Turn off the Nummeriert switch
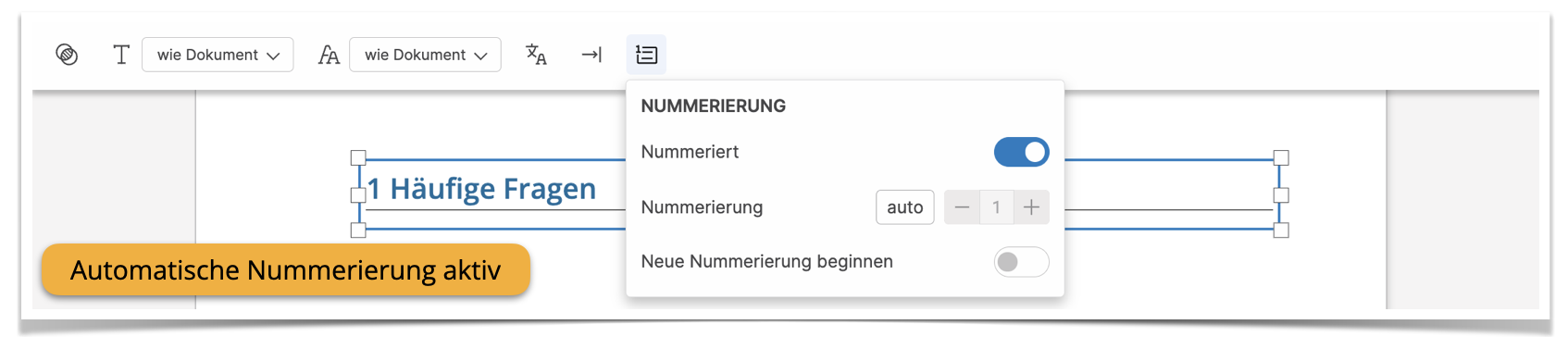Image resolution: width=1568 pixels, height=337 pixels. tap(1021, 152)
